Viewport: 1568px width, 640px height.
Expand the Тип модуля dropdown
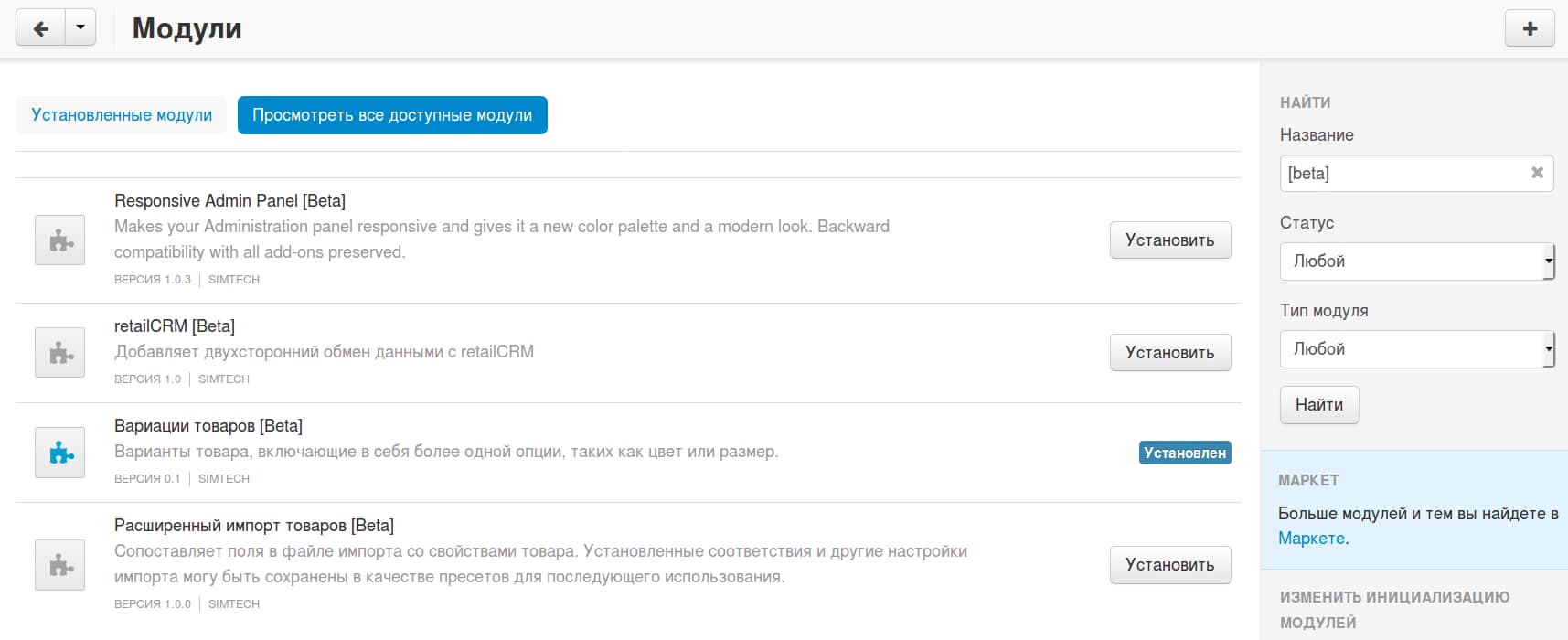(x=1416, y=349)
